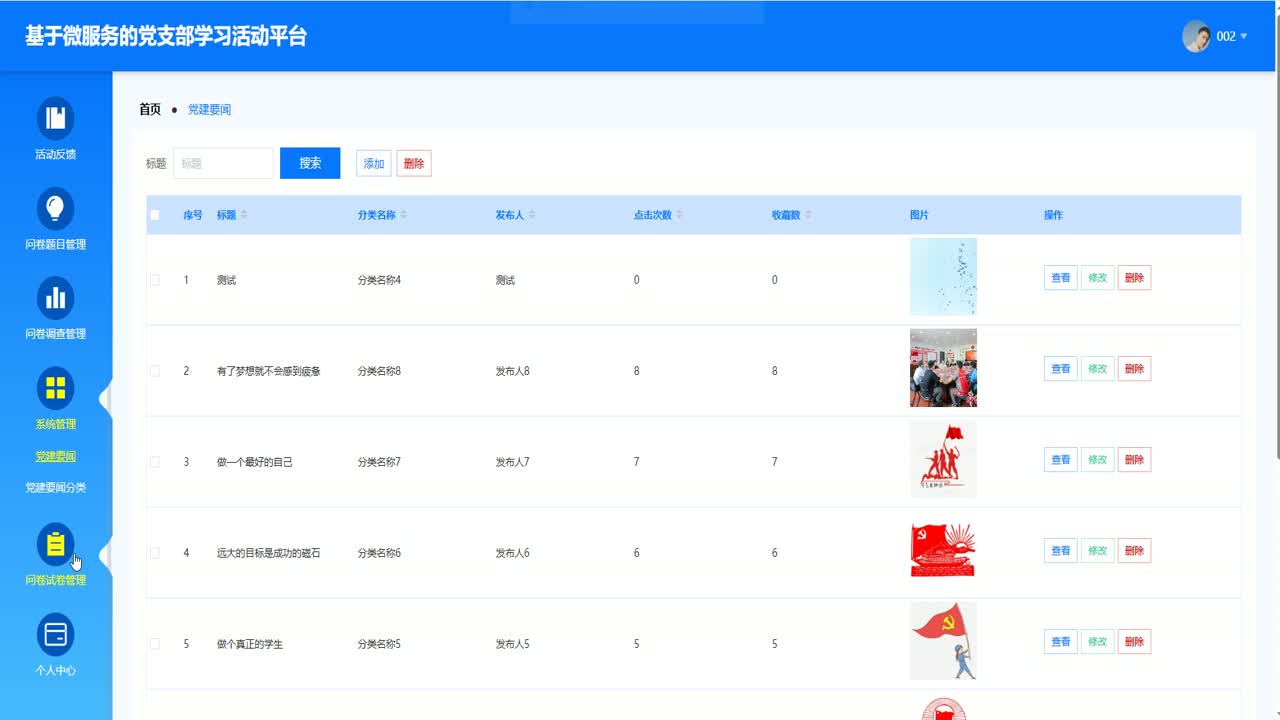The width and height of the screenshot is (1280, 720).
Task: Click 查看 for 远大的目标是成功的磁石
Action: [1061, 551]
